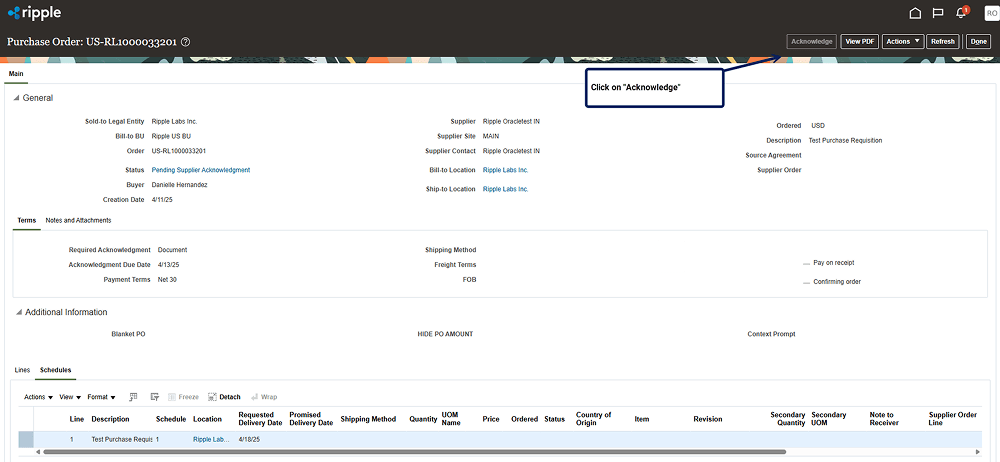1000x462 pixels.
Task: Switch to Notes and Attachments tab
Action: [x=78, y=220]
